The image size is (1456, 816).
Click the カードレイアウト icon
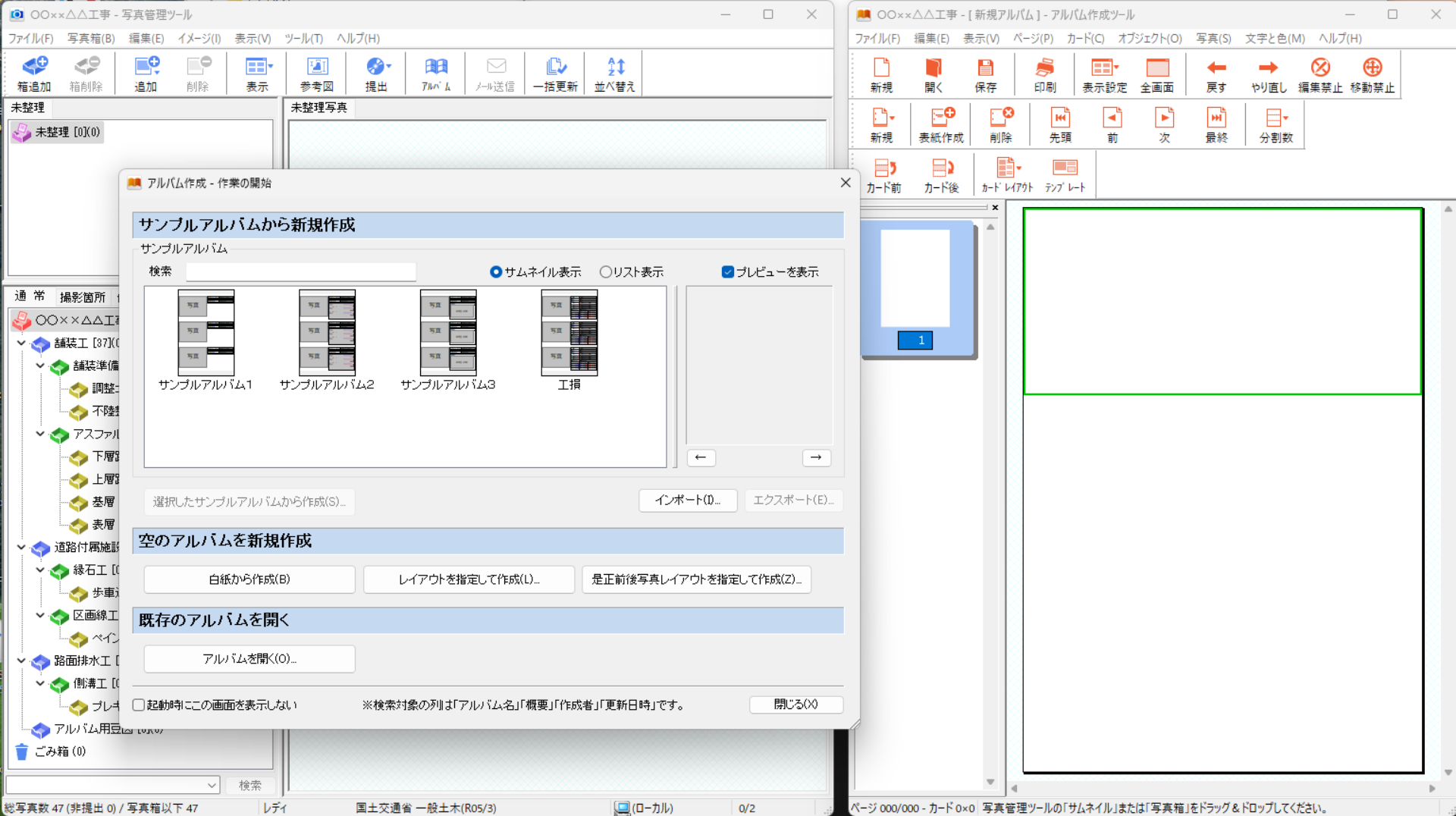(x=1008, y=174)
